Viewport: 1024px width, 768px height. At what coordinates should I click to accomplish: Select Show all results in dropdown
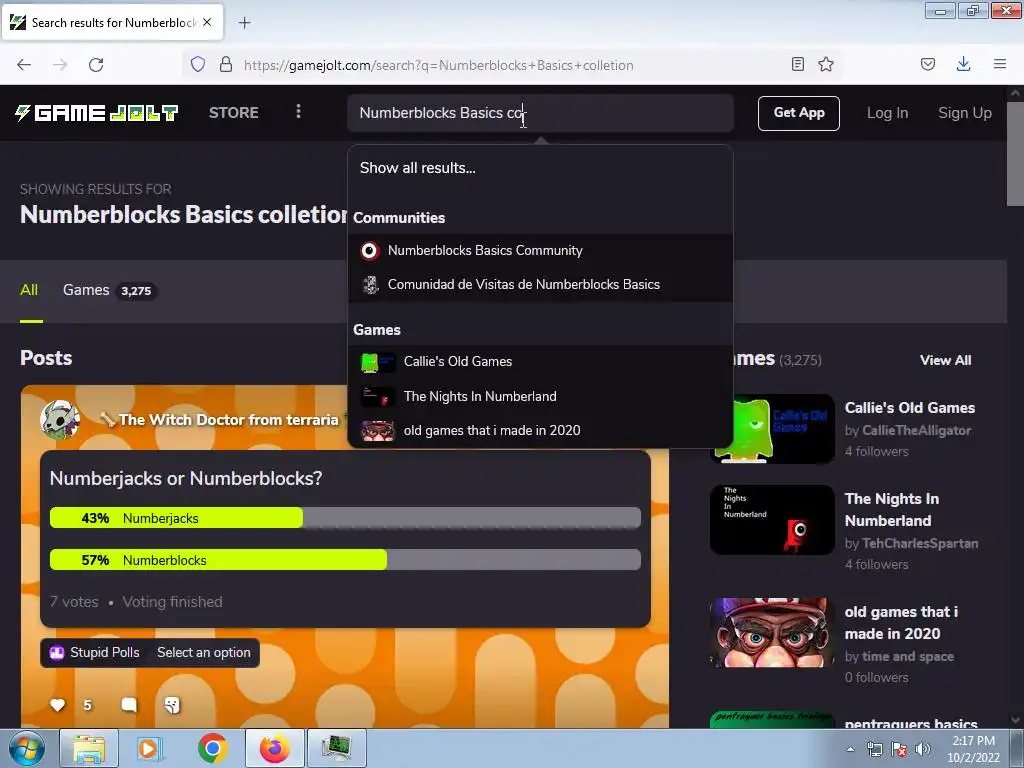coord(417,168)
